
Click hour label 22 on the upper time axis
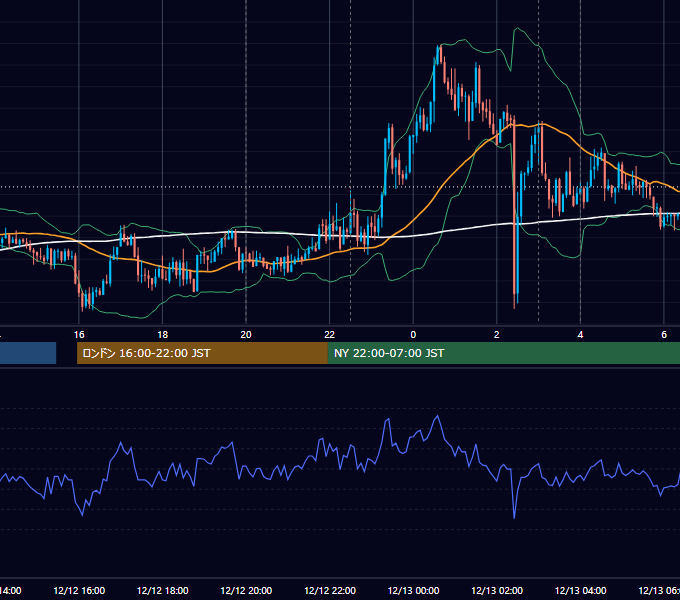point(330,335)
